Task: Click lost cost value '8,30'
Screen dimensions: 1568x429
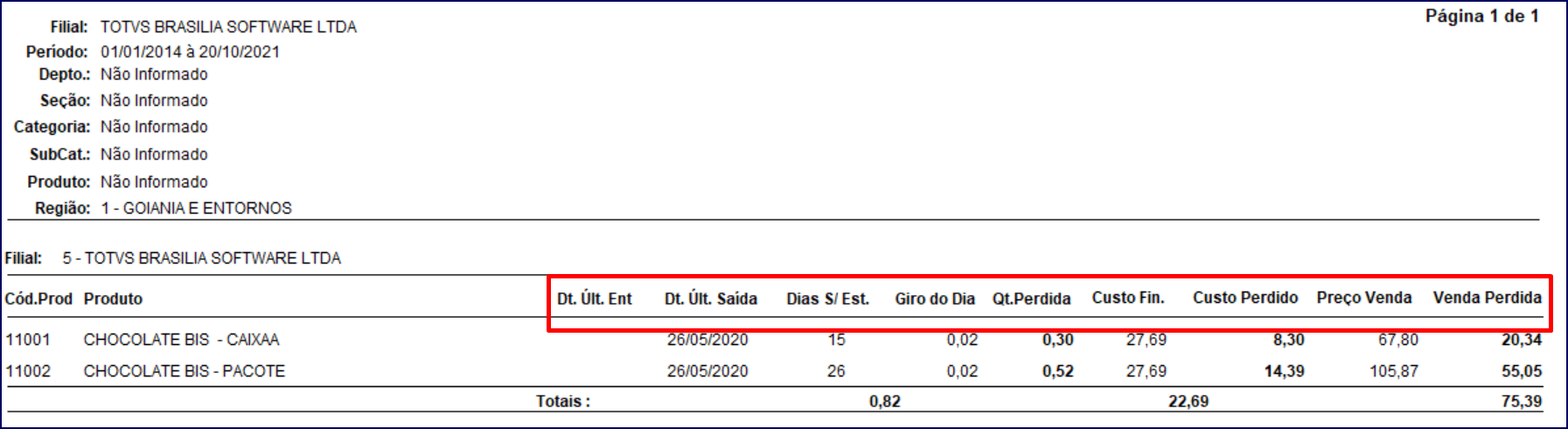Action: [x=1288, y=340]
